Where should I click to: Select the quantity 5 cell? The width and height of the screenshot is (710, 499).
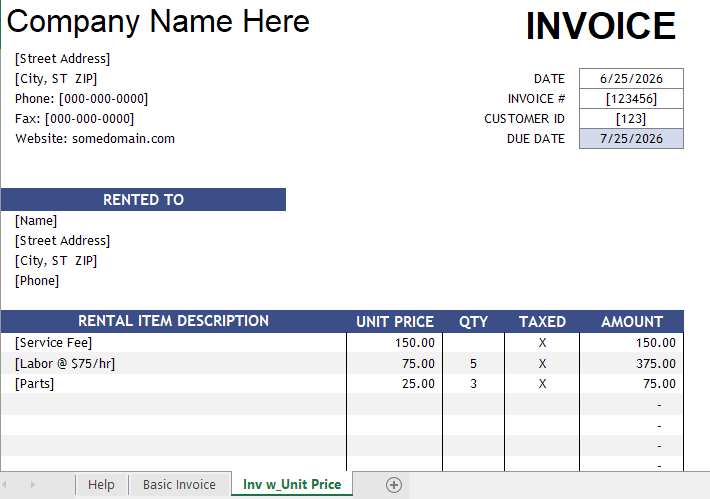[473, 364]
